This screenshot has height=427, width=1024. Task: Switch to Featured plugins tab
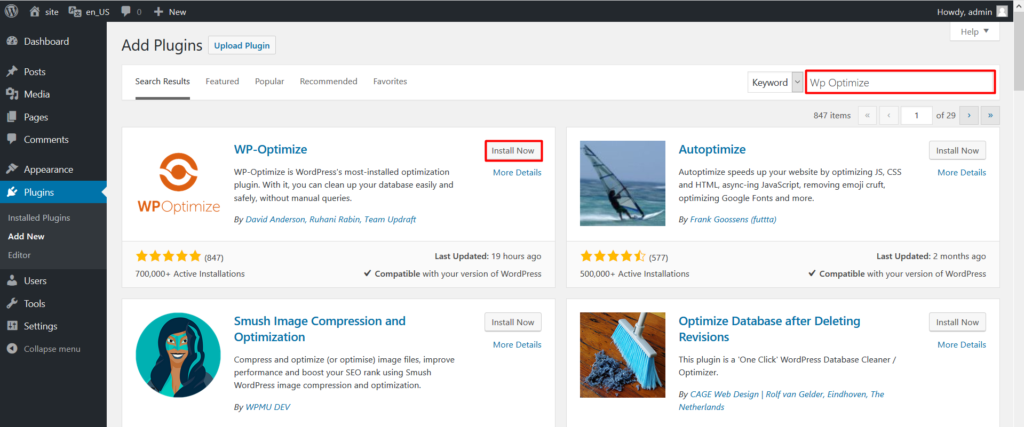pyautogui.click(x=222, y=82)
